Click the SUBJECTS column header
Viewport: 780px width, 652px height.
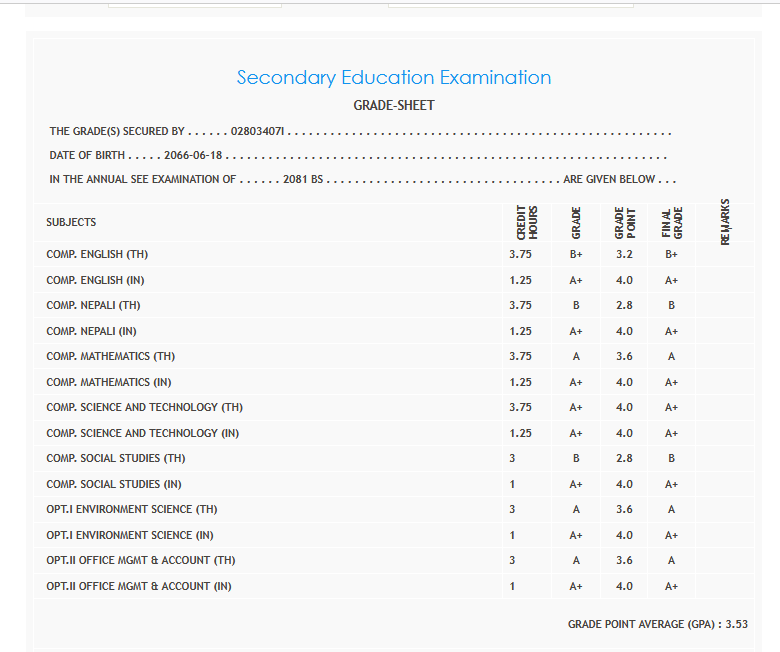[71, 222]
